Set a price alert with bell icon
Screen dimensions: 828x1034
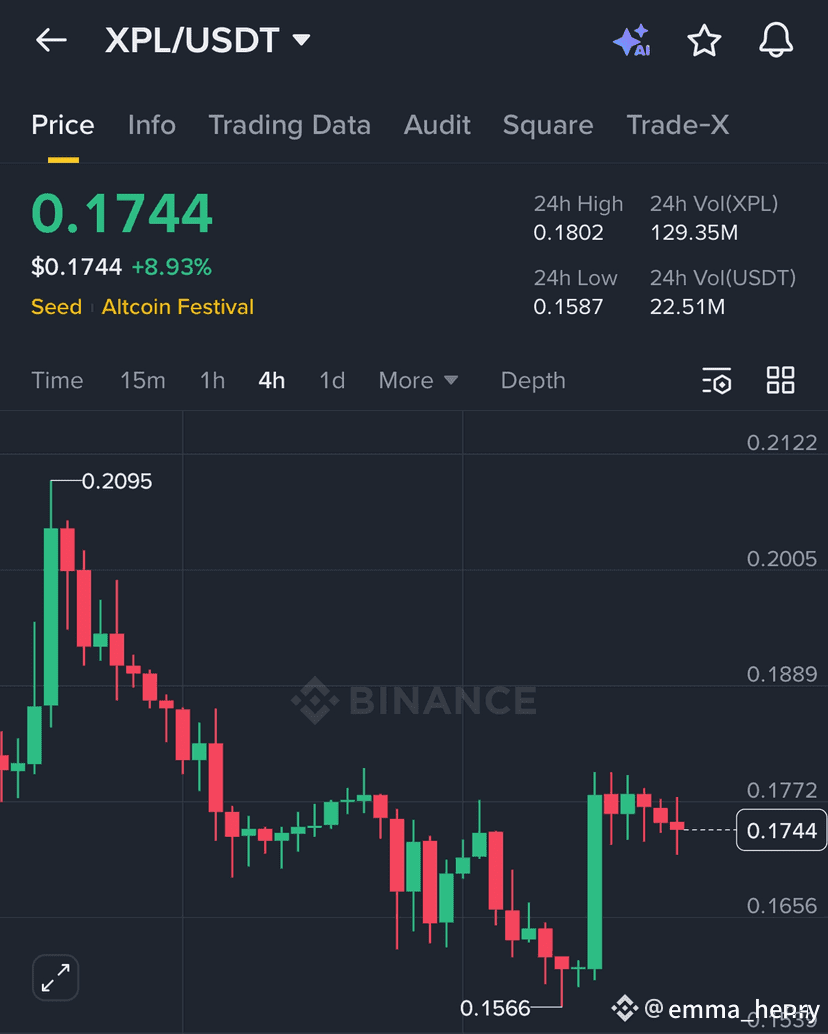point(776,40)
